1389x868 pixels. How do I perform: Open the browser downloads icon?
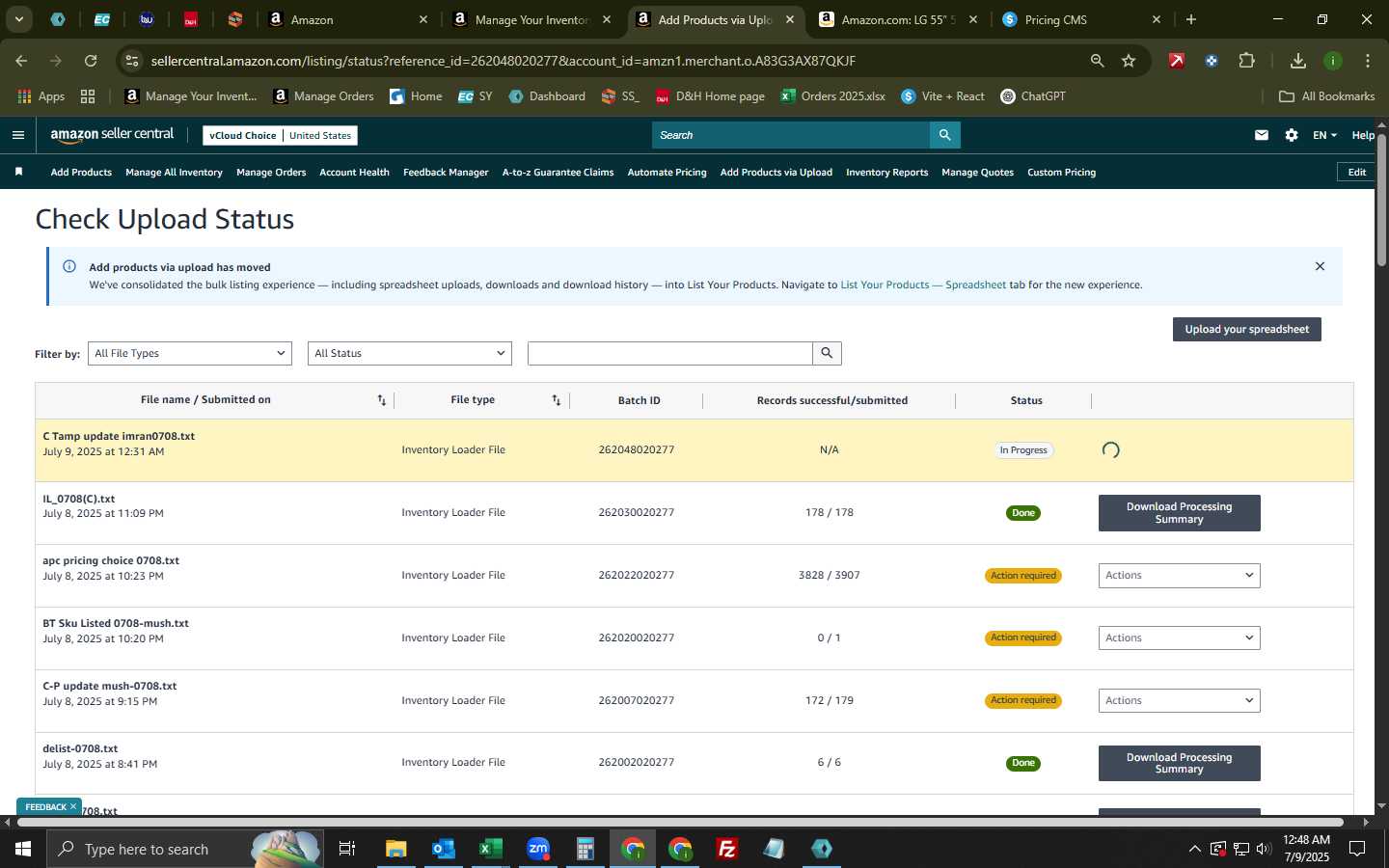[x=1297, y=61]
